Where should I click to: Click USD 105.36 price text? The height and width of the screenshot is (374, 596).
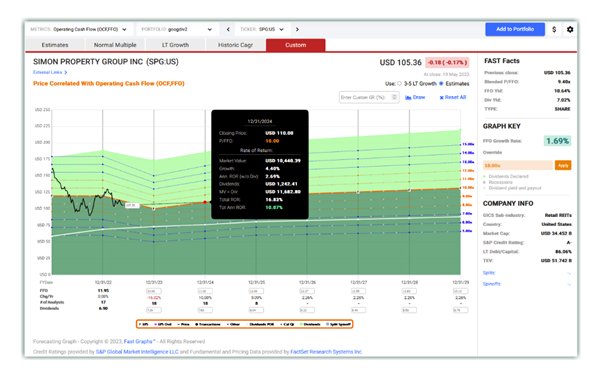click(401, 62)
